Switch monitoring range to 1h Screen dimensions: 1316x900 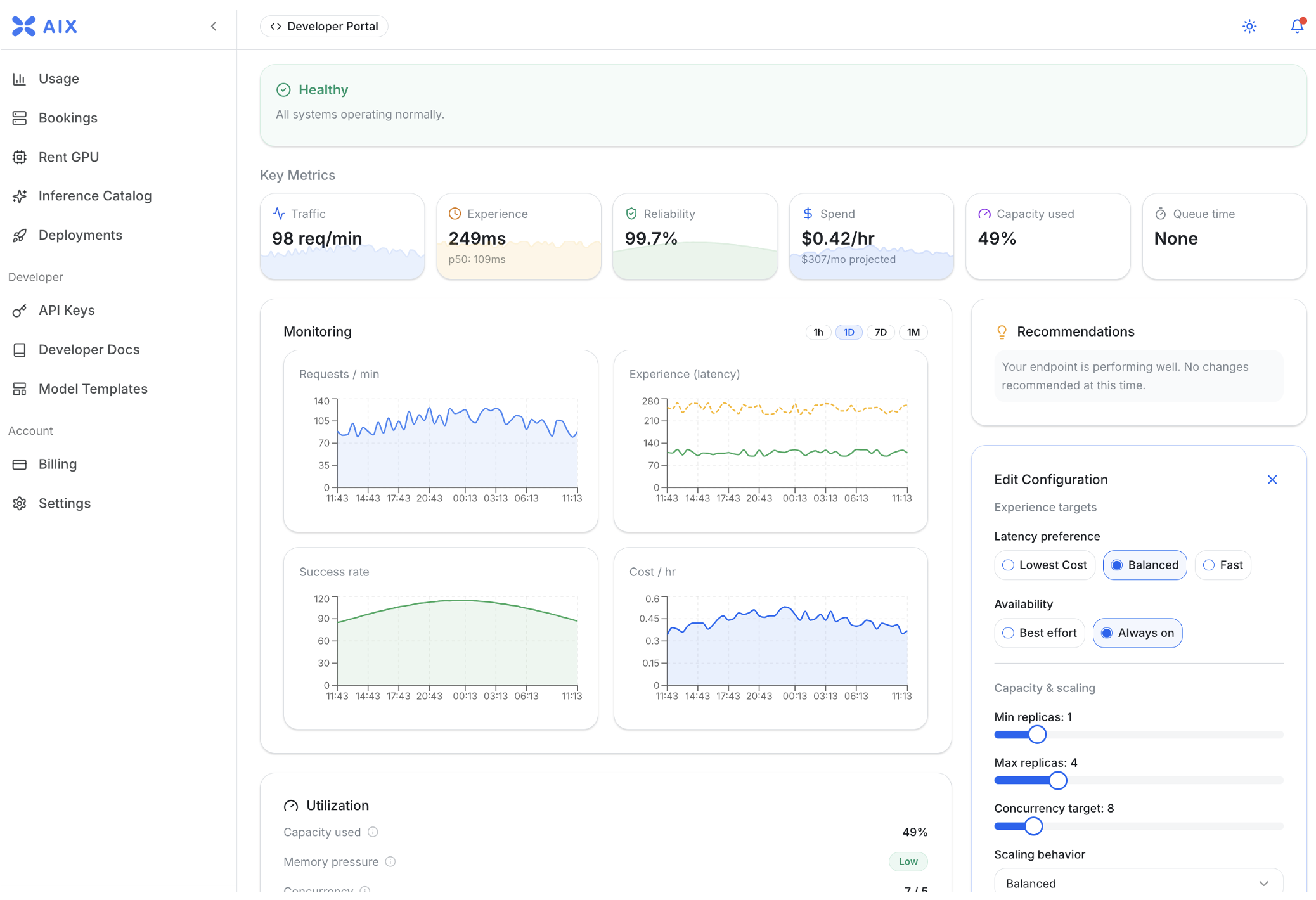coord(818,332)
